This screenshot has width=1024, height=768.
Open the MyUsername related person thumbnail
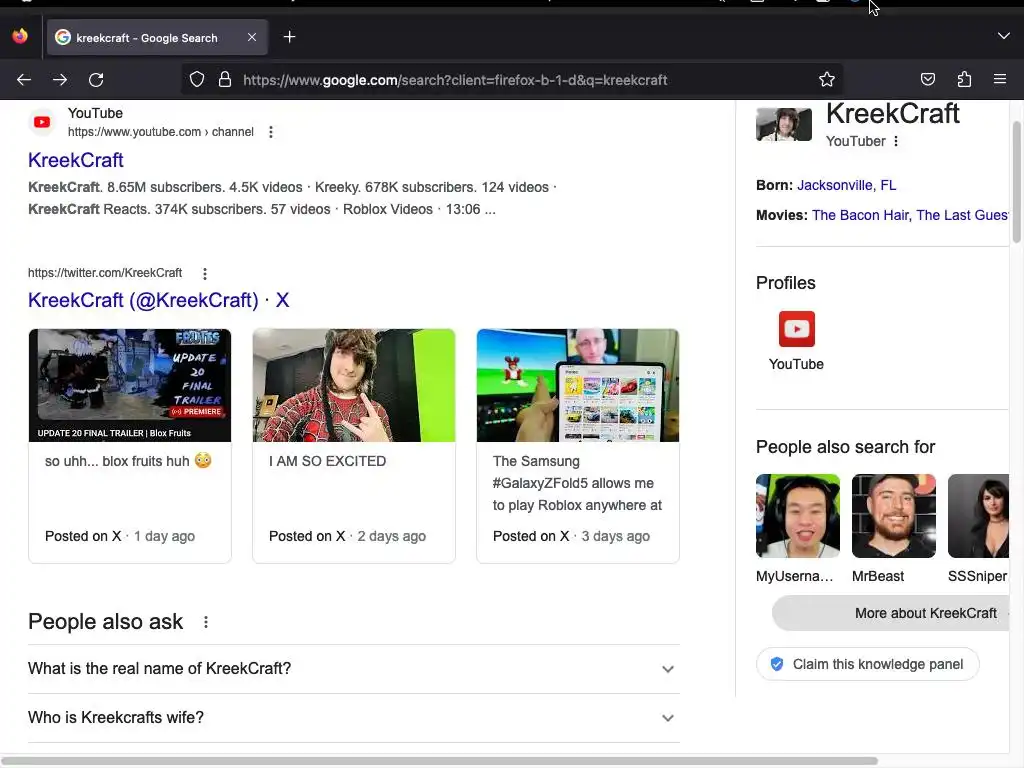click(x=798, y=516)
